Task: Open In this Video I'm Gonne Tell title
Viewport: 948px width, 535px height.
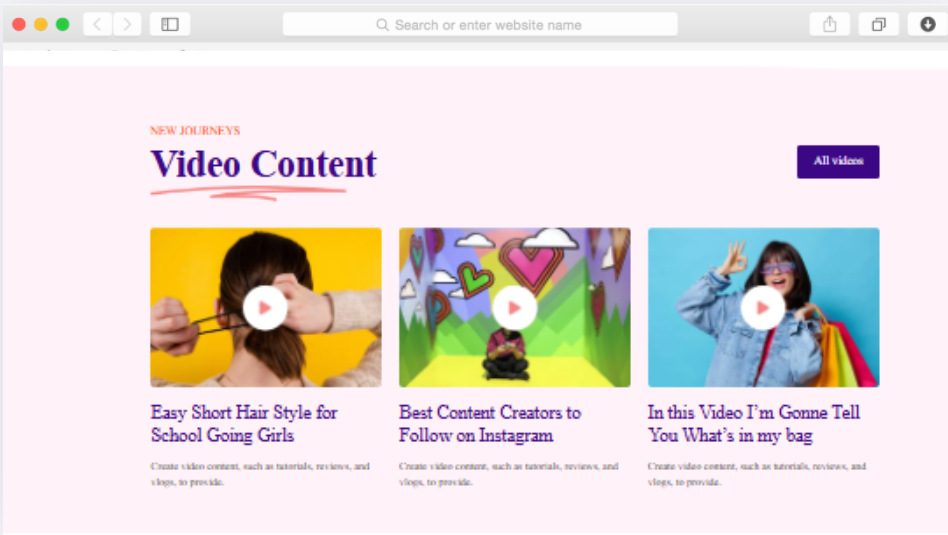Action: [x=753, y=423]
